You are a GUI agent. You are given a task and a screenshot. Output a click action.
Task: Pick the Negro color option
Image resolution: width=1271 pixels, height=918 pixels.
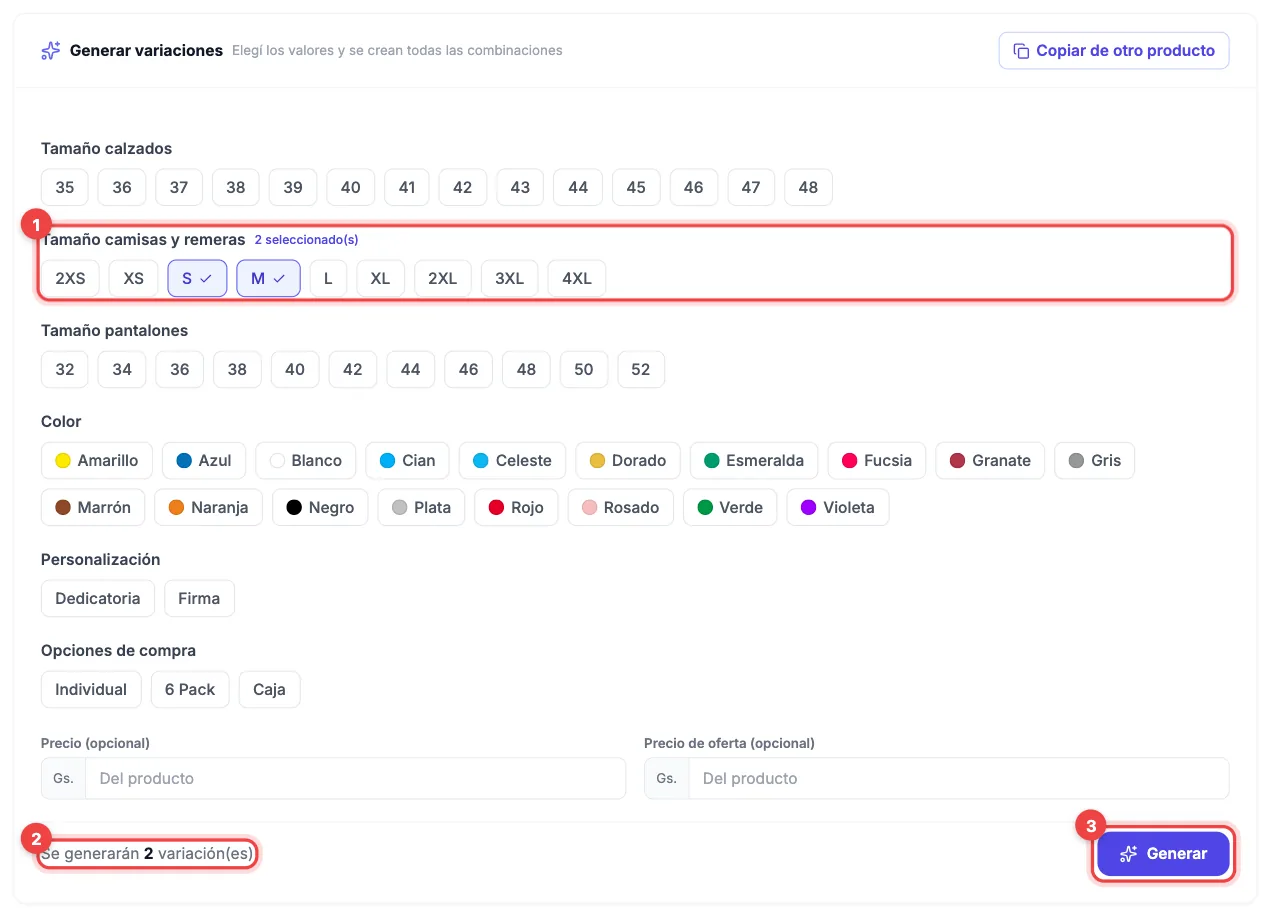(320, 508)
